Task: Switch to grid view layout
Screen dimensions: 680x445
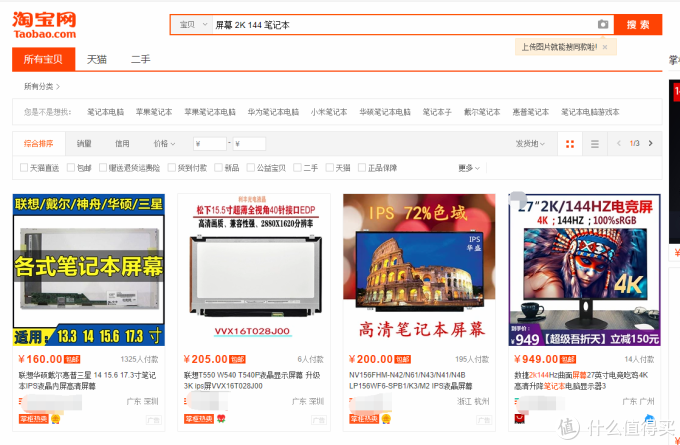Action: coord(570,144)
